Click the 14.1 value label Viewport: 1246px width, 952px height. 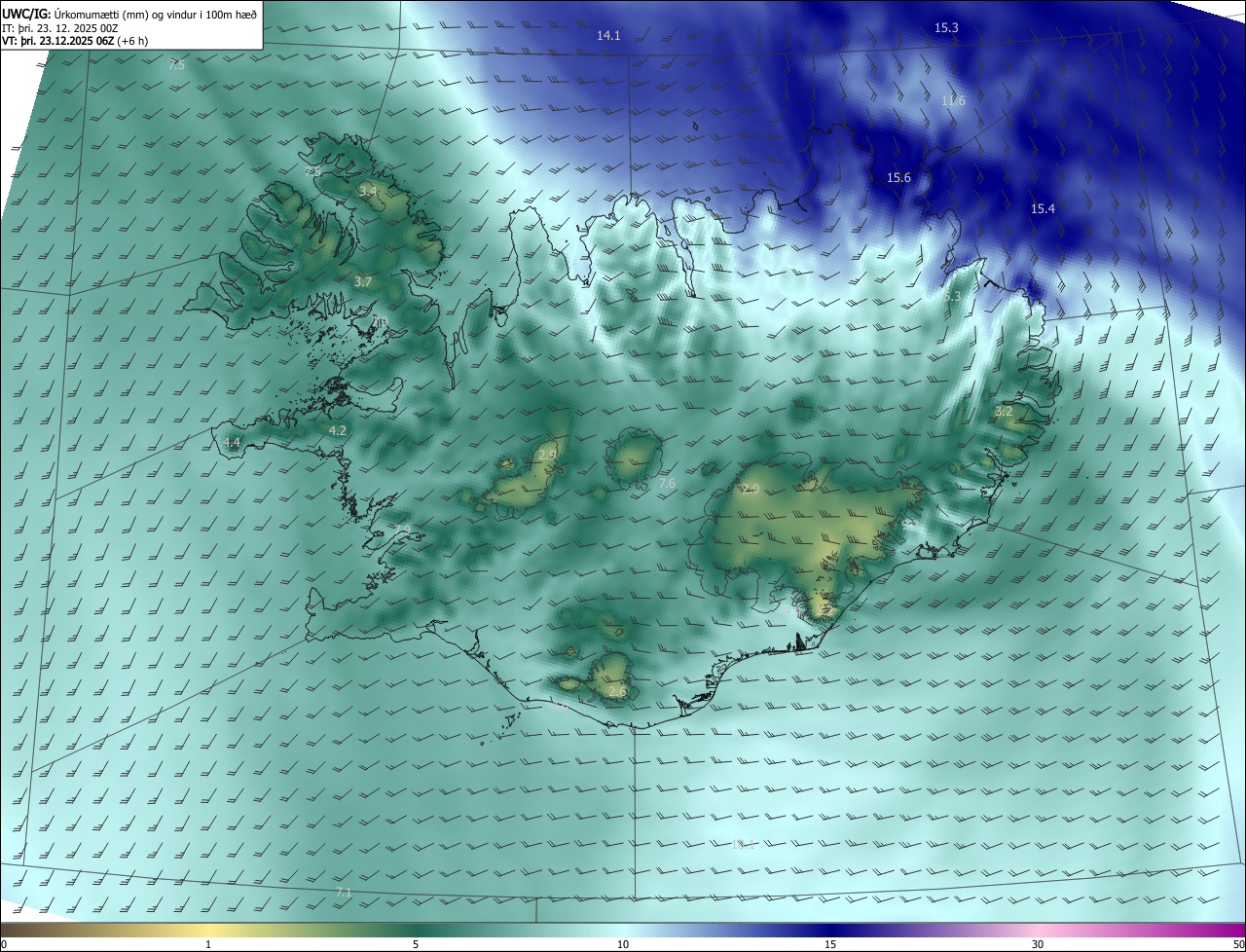tap(608, 35)
